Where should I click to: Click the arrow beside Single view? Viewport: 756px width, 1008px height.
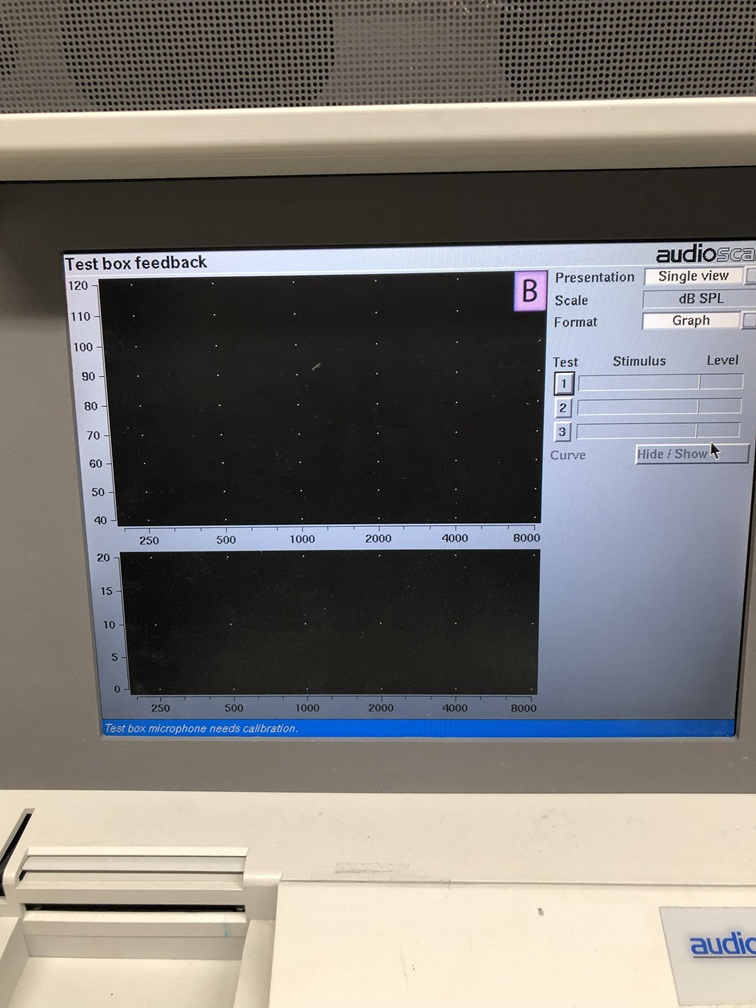coord(750,276)
